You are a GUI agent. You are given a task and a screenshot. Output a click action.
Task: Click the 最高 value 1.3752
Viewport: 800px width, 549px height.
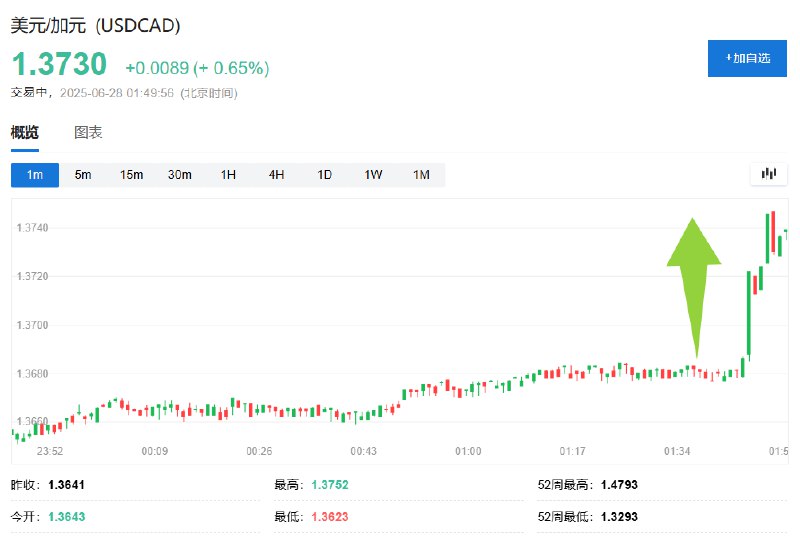click(x=330, y=485)
